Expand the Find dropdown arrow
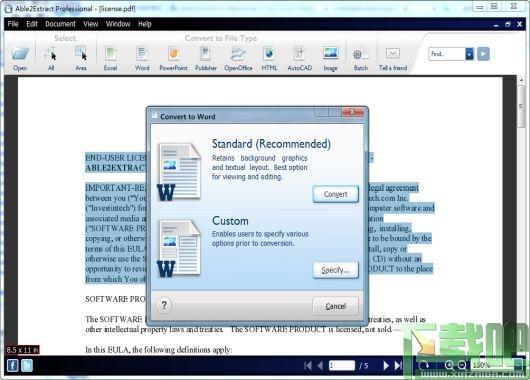Screen dimensions: 530x380 (x=469, y=54)
